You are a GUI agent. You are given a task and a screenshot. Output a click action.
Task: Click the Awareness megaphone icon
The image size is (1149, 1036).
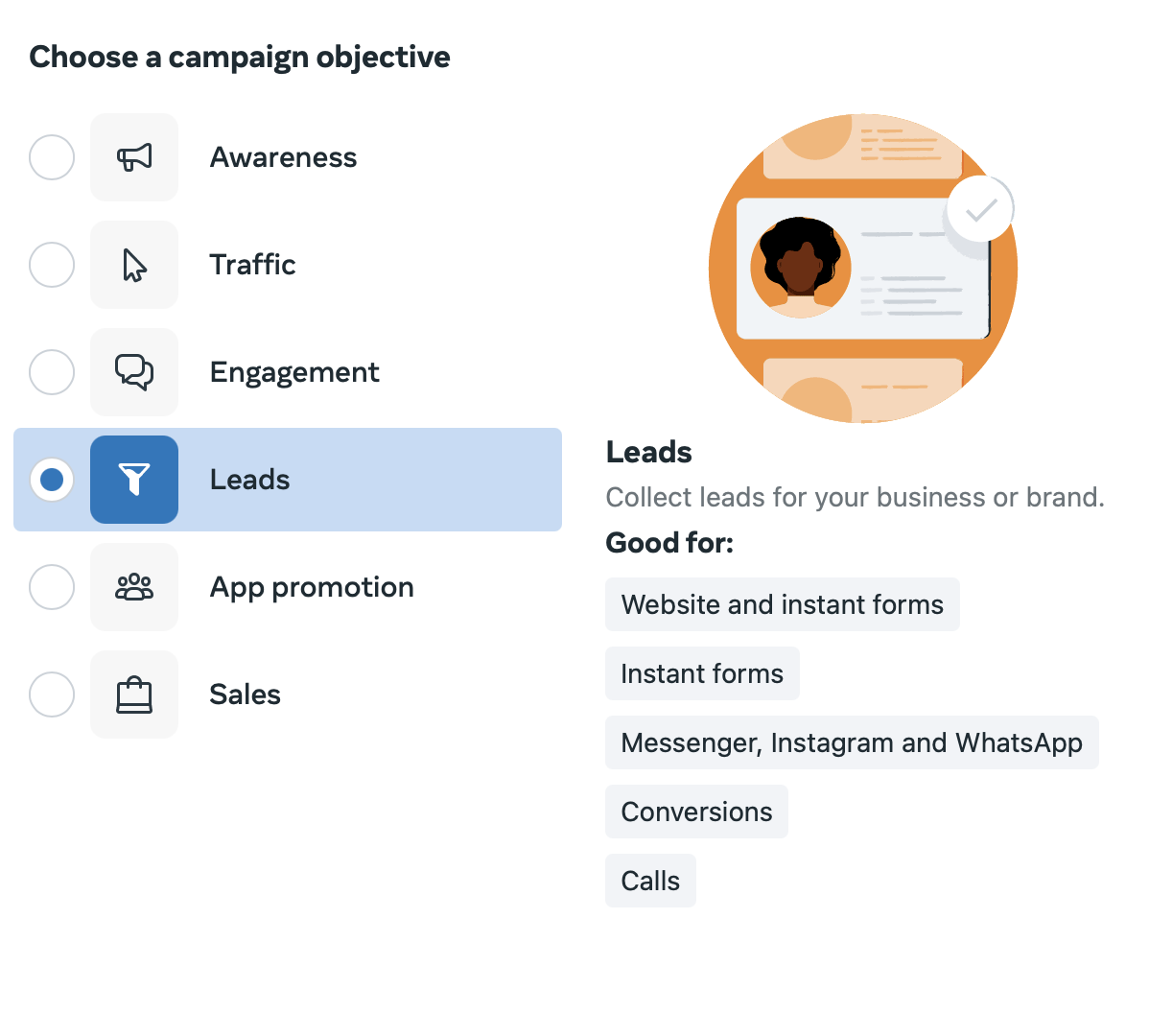click(134, 157)
